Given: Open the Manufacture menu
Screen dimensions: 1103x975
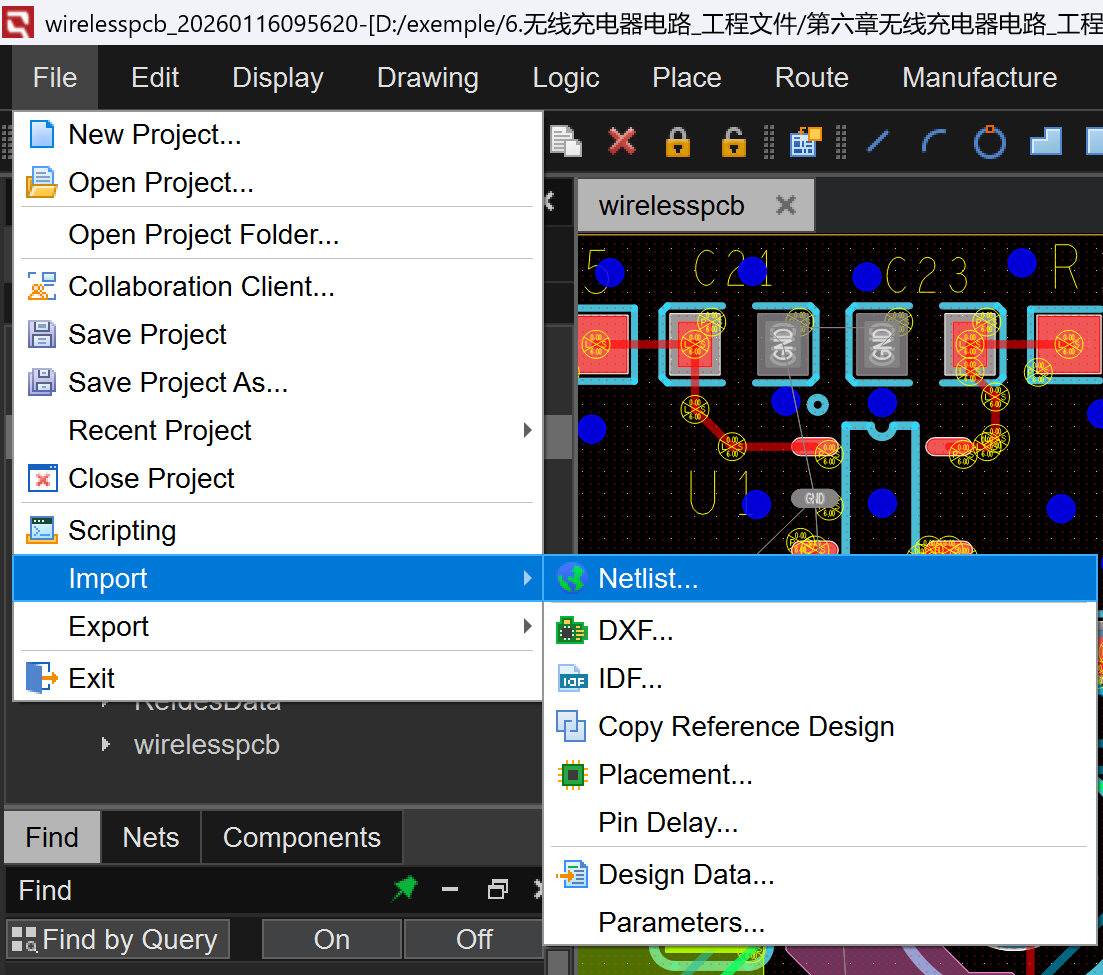Looking at the screenshot, I should 979,78.
